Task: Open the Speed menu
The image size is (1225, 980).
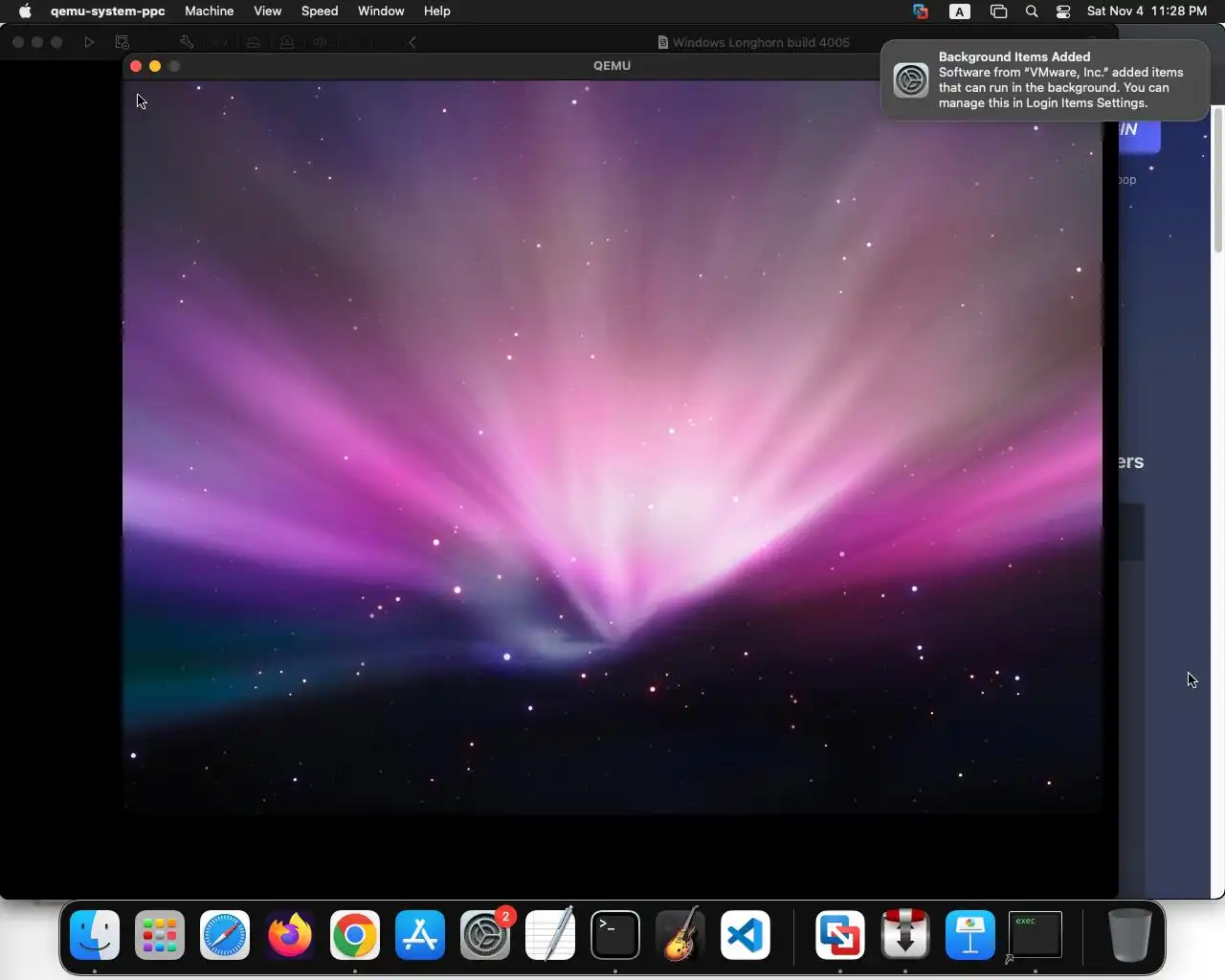Action: (x=320, y=11)
